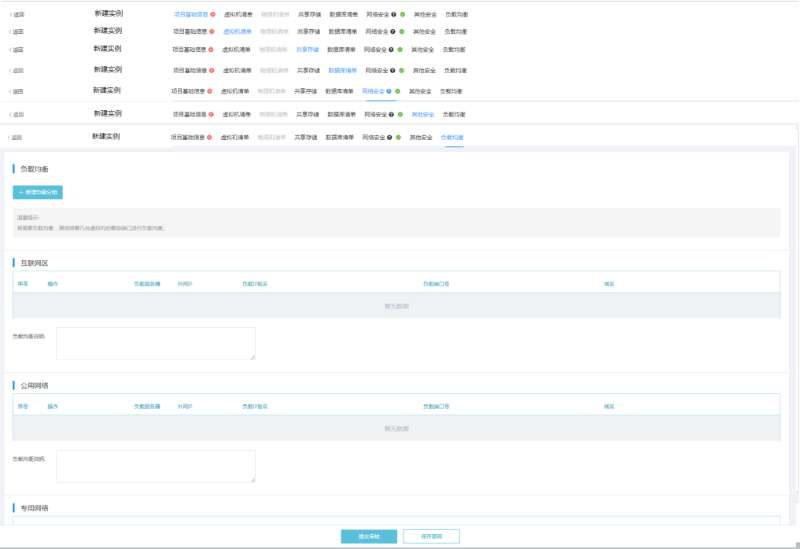
Task: Select the highlighted 虚拟机清单 tab
Action: (237, 32)
